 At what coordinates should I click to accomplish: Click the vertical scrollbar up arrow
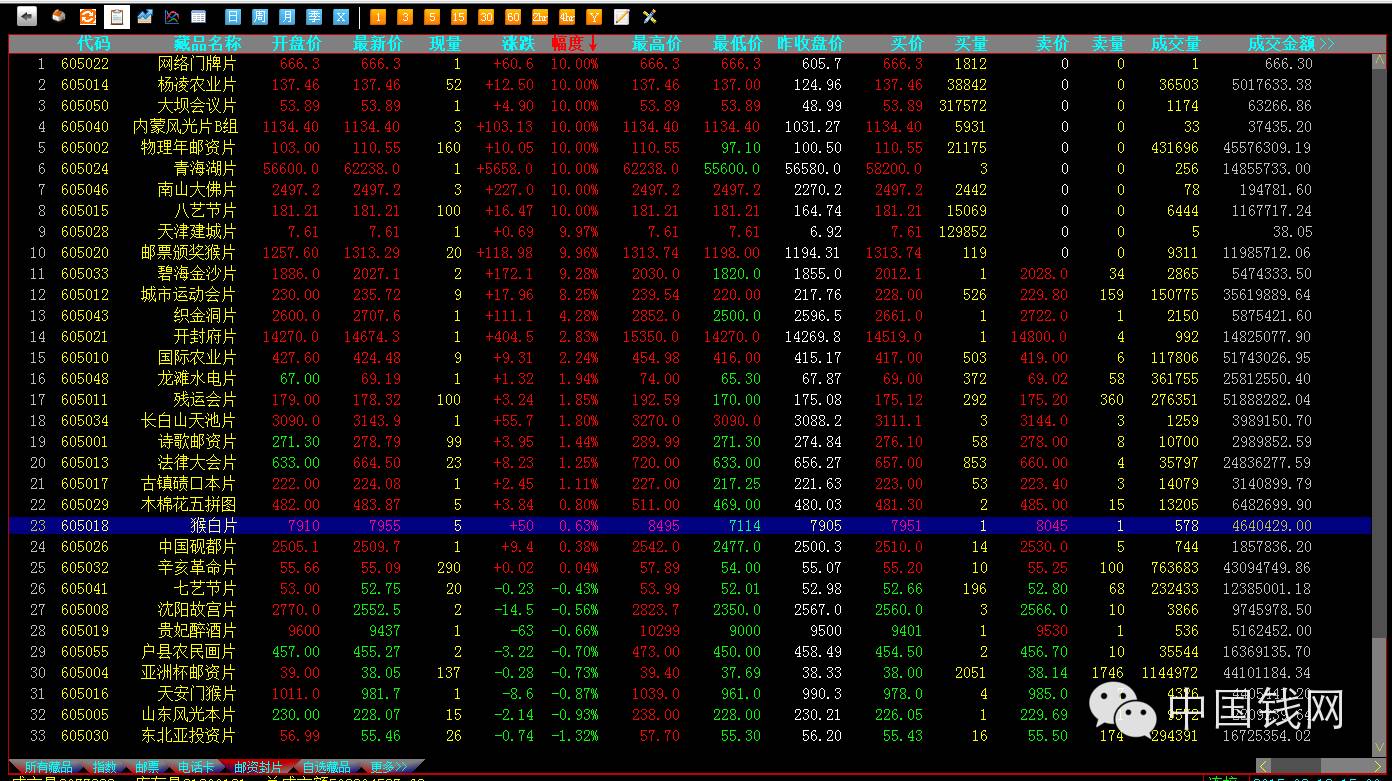(1380, 62)
